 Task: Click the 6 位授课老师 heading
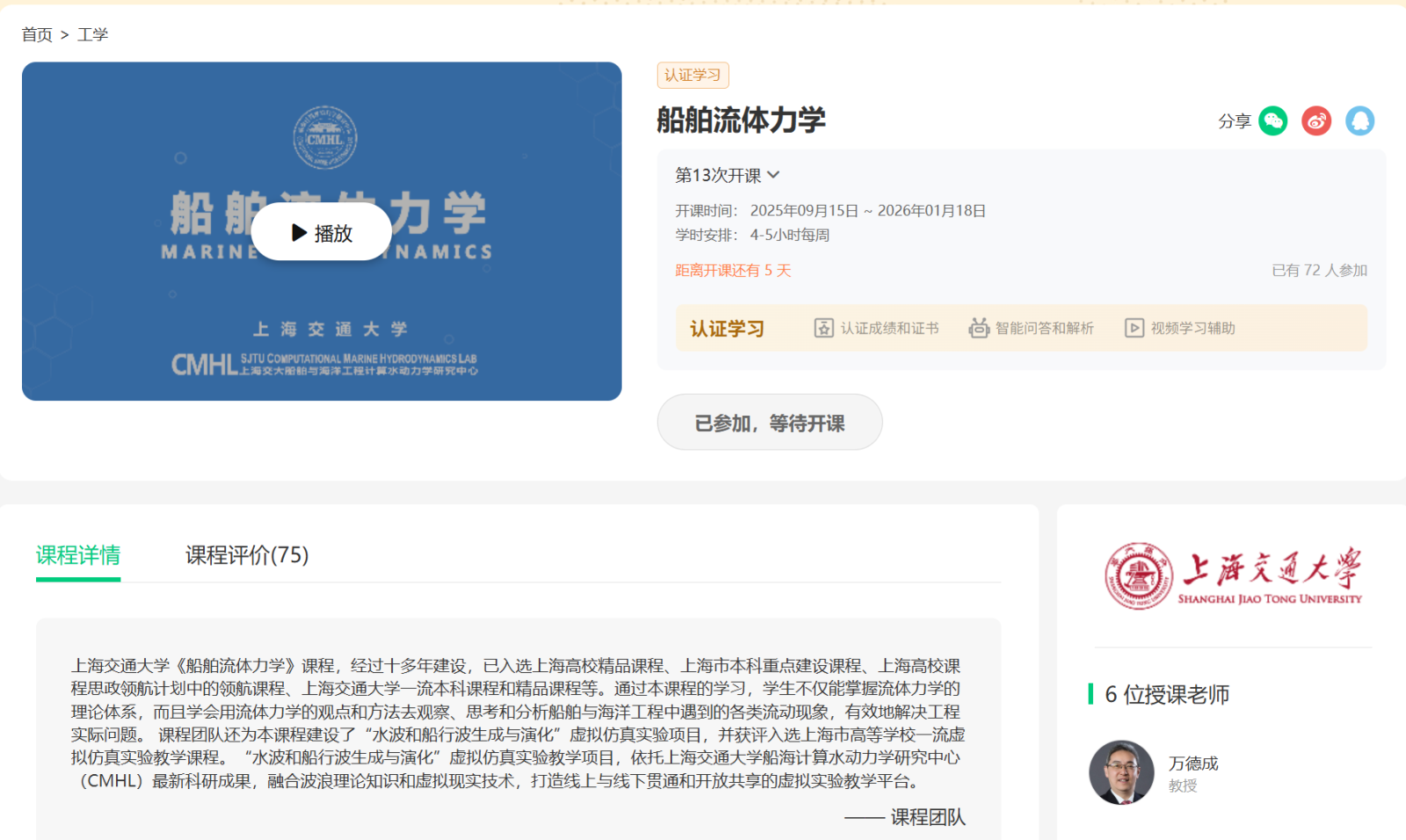pos(1167,694)
